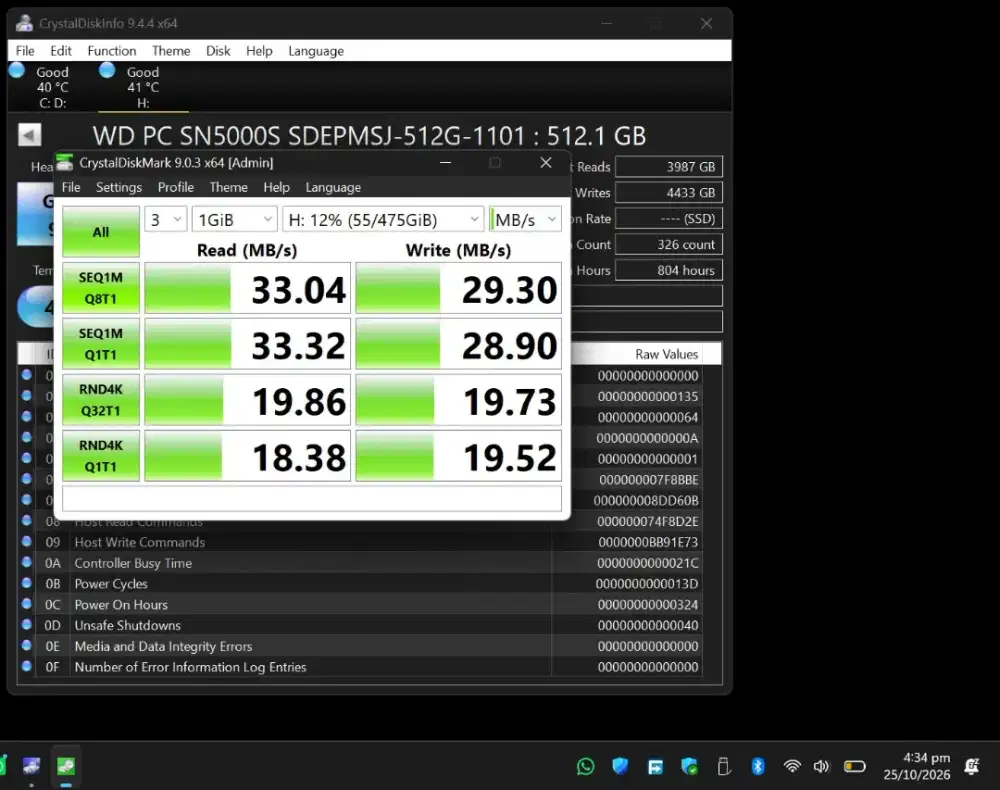Screen dimensions: 1000x790
Task: Open CrystalDiskInfo File menu
Action: [25, 50]
